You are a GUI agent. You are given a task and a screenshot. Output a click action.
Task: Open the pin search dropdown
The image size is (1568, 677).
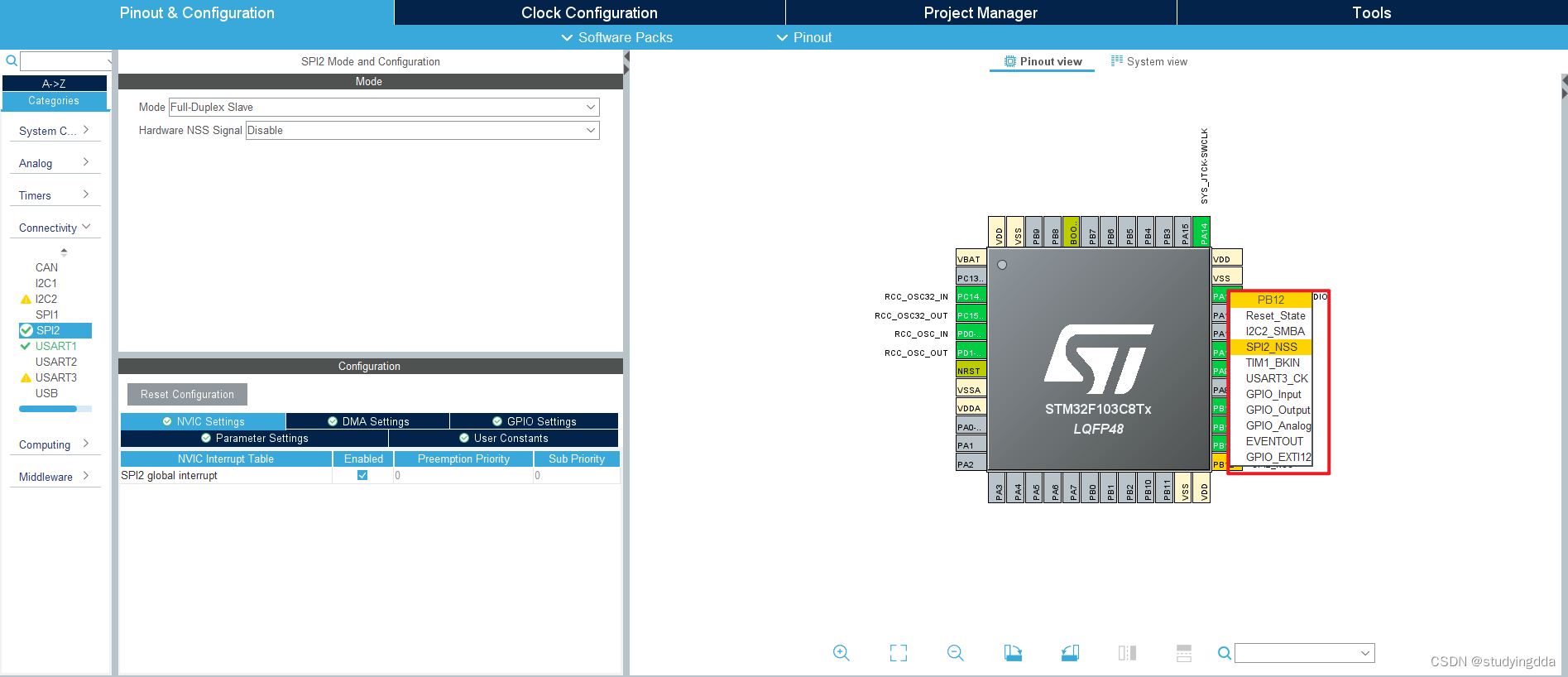(x=1364, y=653)
